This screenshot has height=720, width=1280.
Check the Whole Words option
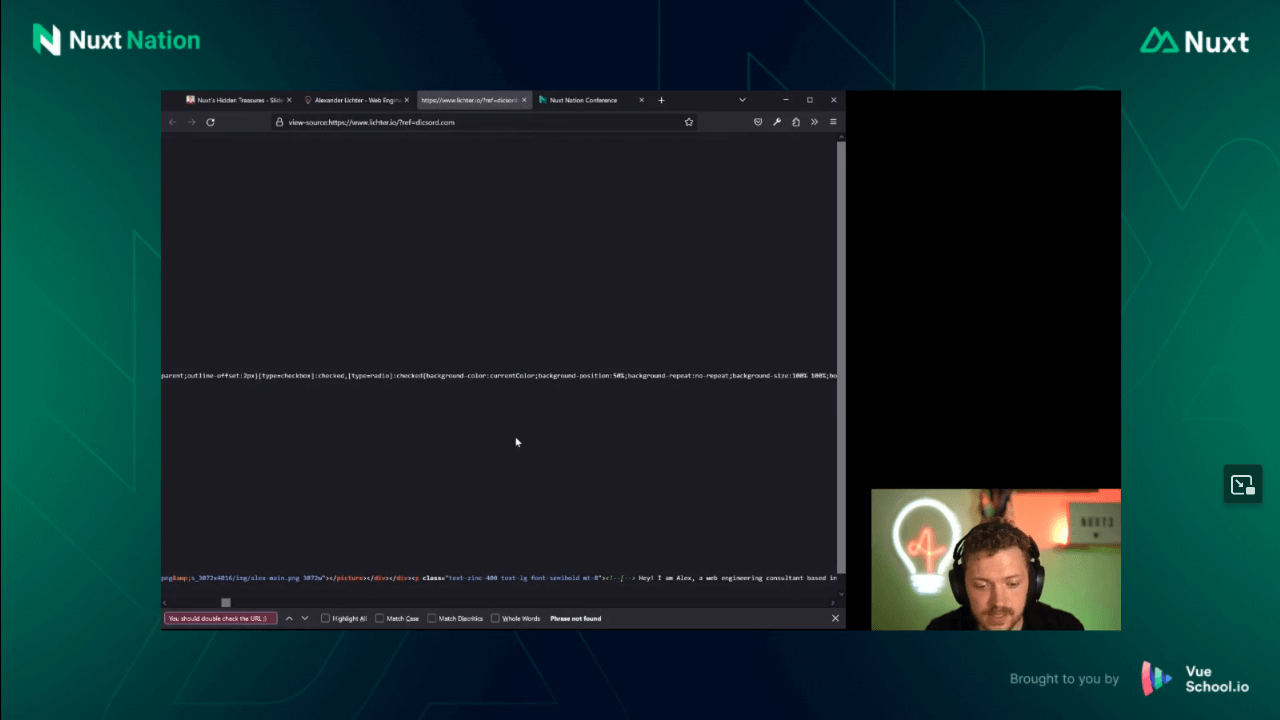pos(495,619)
